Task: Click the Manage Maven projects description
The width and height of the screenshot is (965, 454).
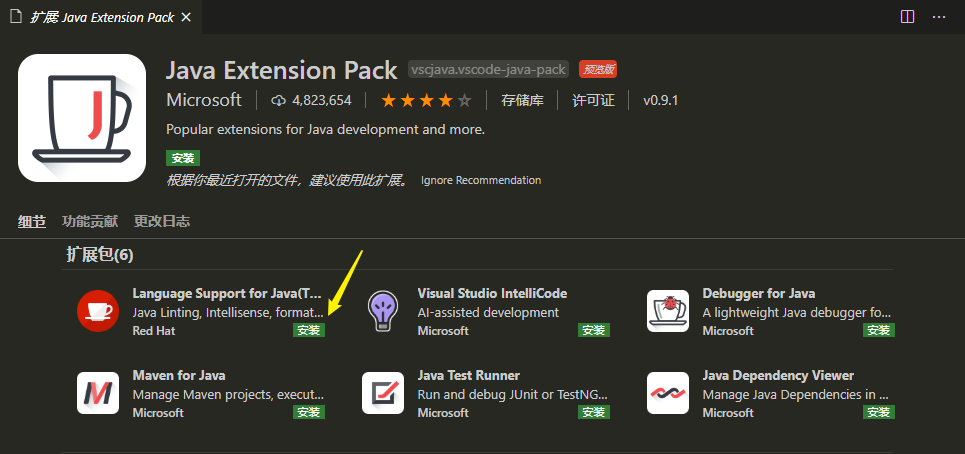Action: coord(228,394)
